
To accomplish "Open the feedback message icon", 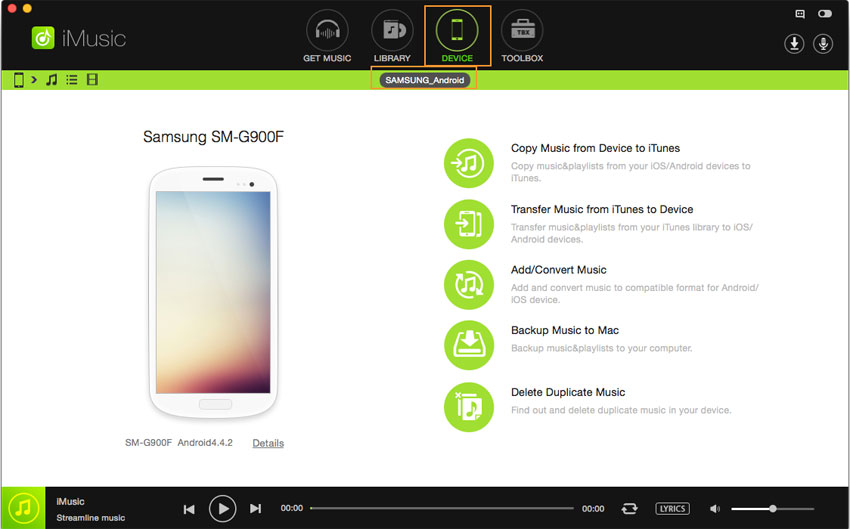I will click(799, 14).
